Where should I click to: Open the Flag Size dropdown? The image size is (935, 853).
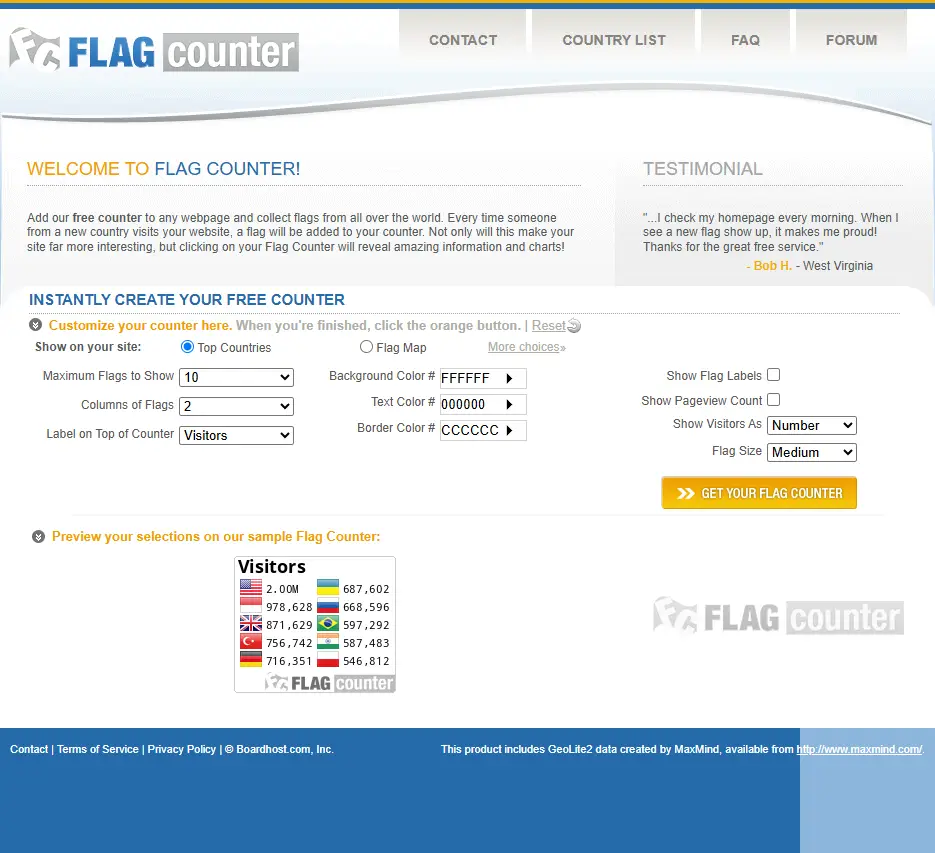812,452
